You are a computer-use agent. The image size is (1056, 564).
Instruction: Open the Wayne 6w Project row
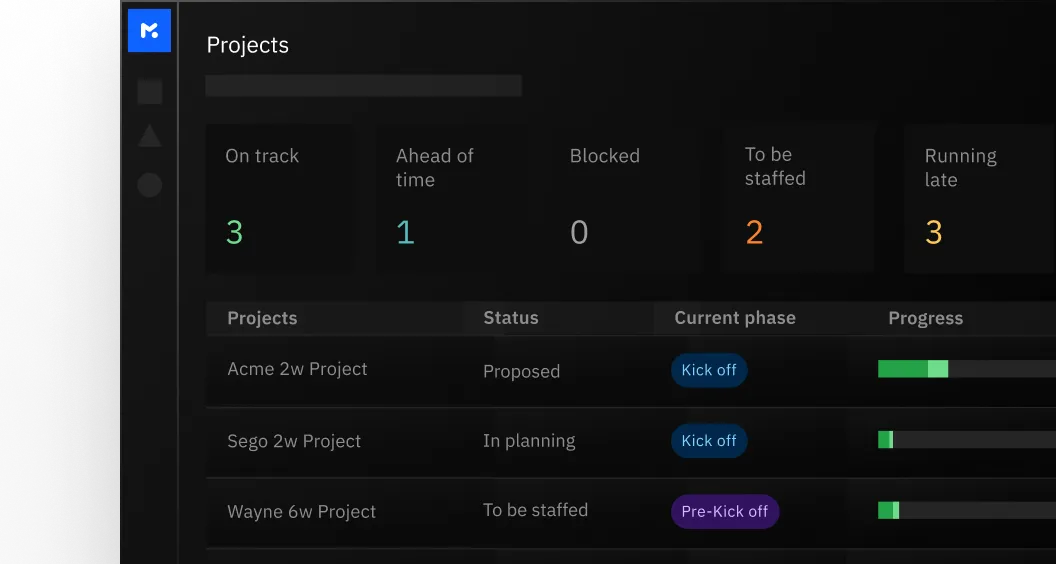(x=301, y=512)
